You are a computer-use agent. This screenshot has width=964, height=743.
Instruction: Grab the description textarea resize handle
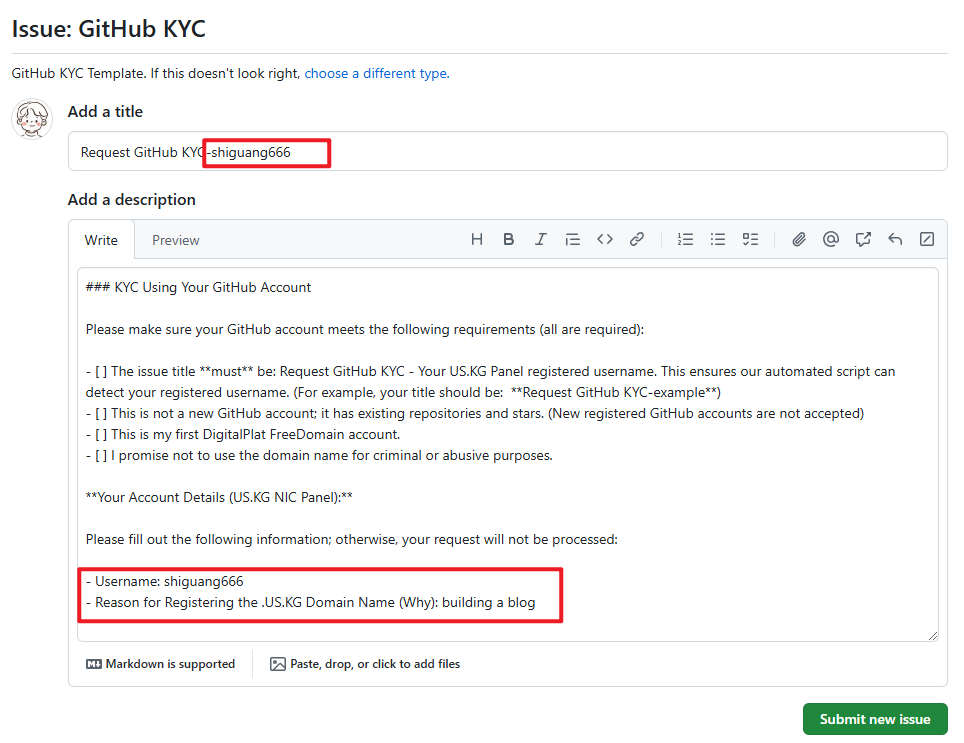pyautogui.click(x=933, y=635)
